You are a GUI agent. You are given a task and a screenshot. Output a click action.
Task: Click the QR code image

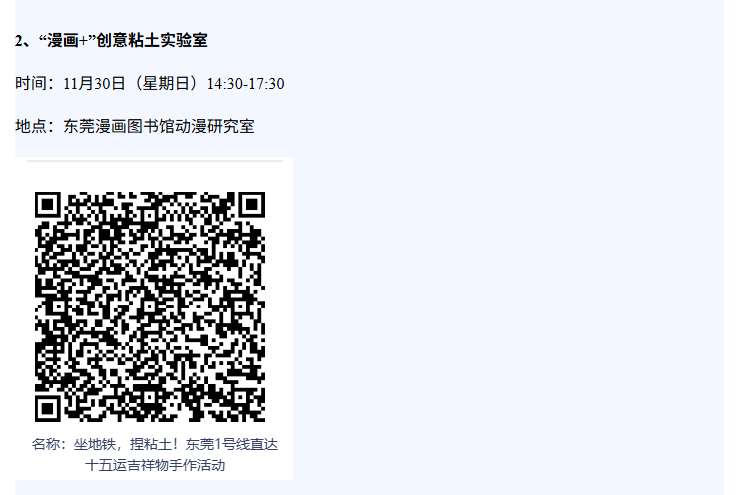tap(150, 306)
